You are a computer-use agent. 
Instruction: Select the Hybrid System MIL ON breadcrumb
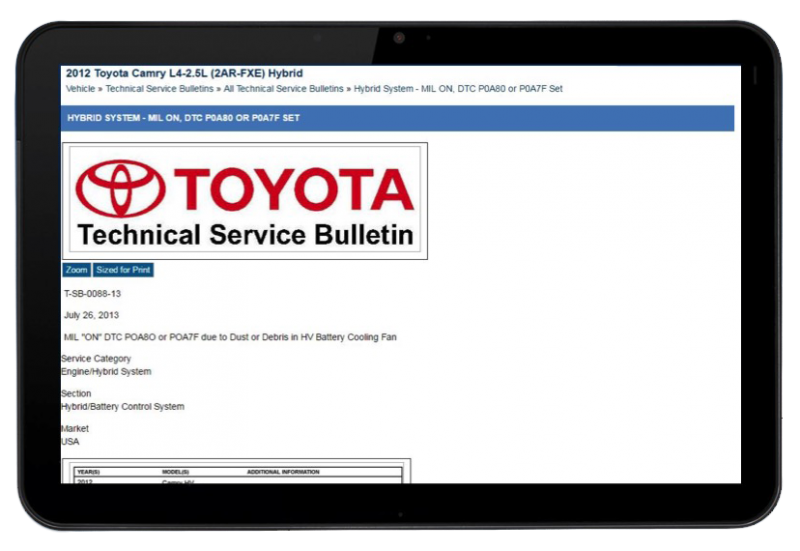coord(458,89)
